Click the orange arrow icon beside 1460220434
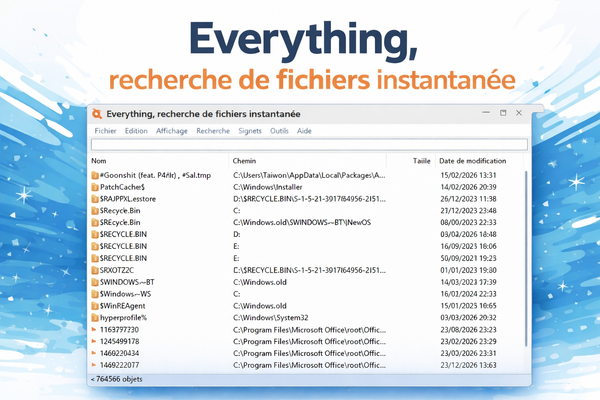This screenshot has width=600, height=400. click(94, 353)
